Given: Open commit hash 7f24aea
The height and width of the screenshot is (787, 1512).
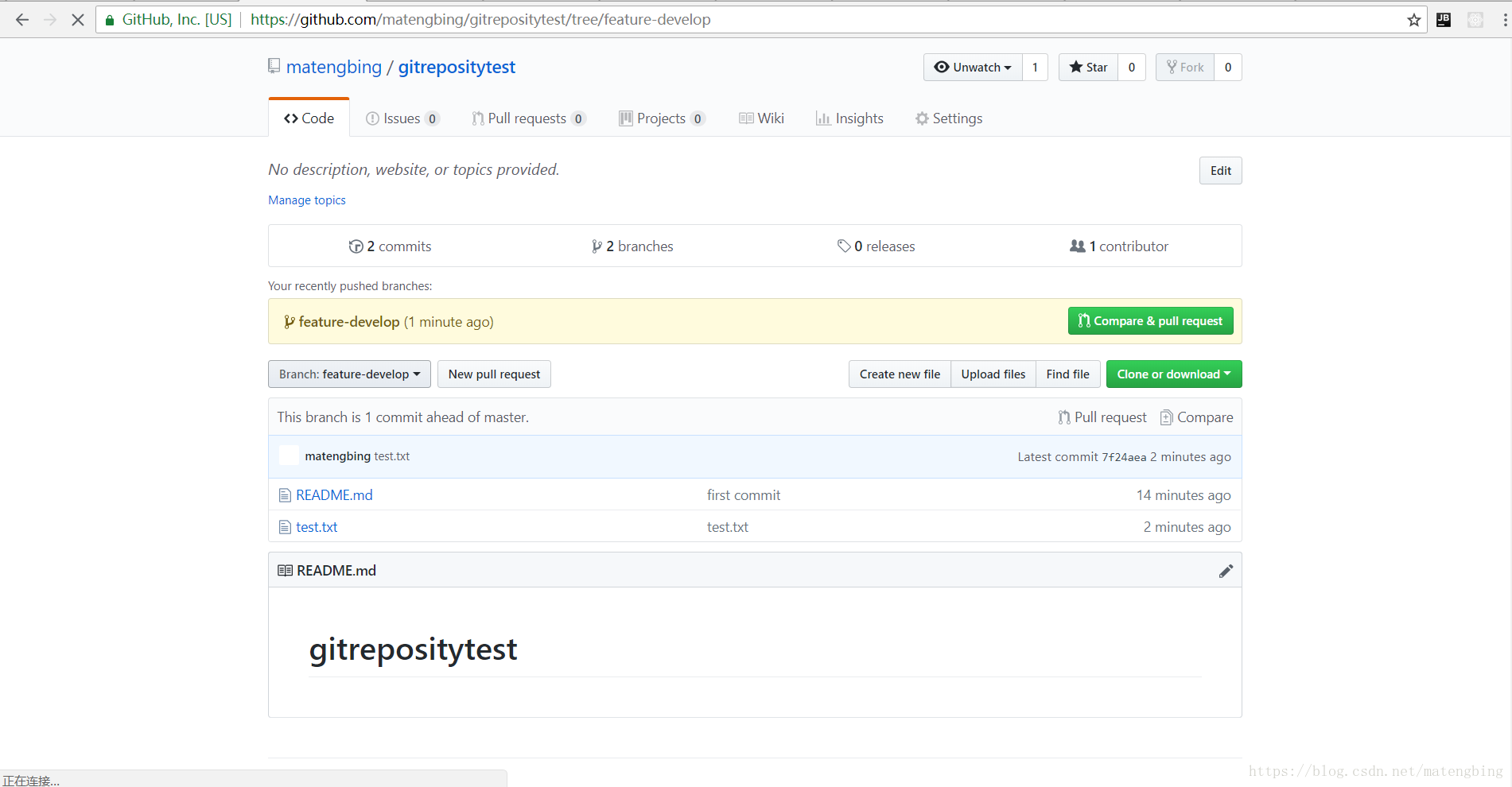Looking at the screenshot, I should tap(1124, 457).
